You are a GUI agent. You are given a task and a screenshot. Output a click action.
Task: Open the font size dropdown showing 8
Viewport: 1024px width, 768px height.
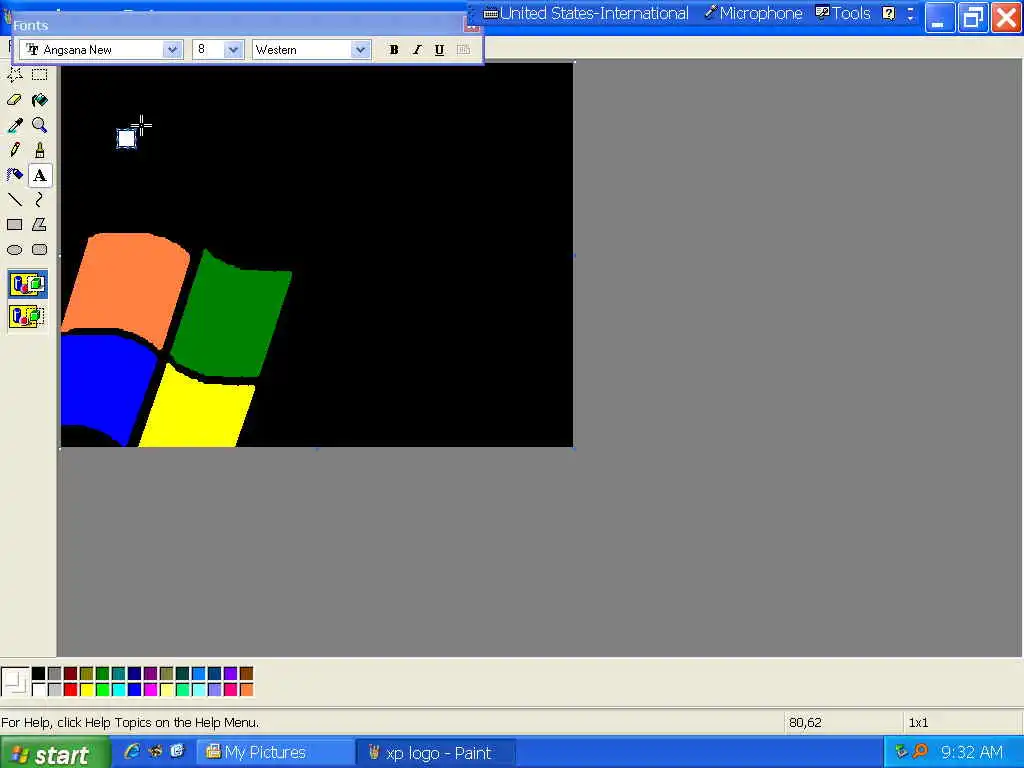click(x=233, y=50)
